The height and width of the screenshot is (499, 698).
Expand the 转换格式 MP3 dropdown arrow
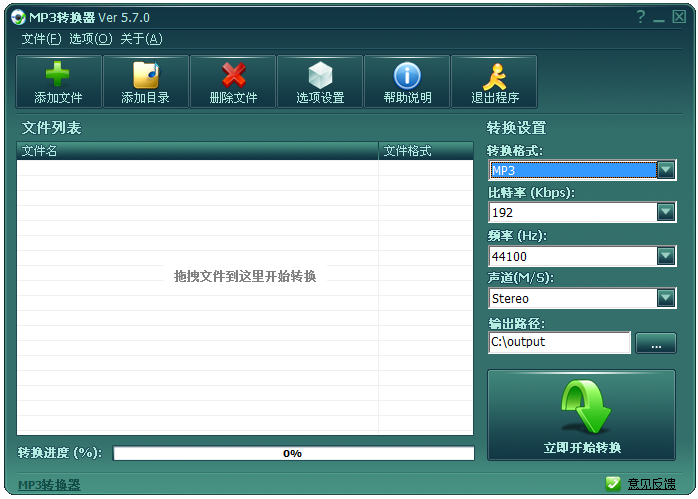tap(666, 170)
